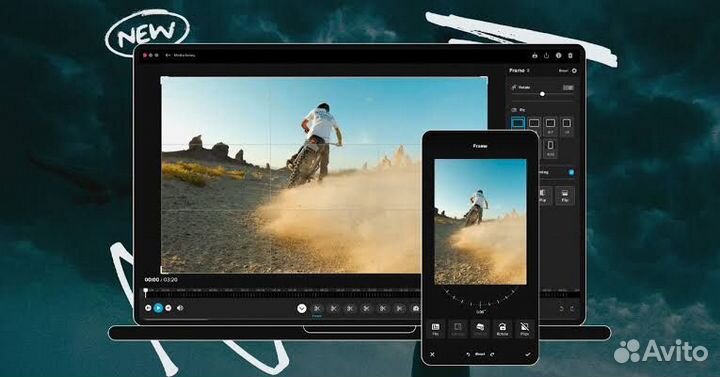Step to the previous frame

coord(148,308)
